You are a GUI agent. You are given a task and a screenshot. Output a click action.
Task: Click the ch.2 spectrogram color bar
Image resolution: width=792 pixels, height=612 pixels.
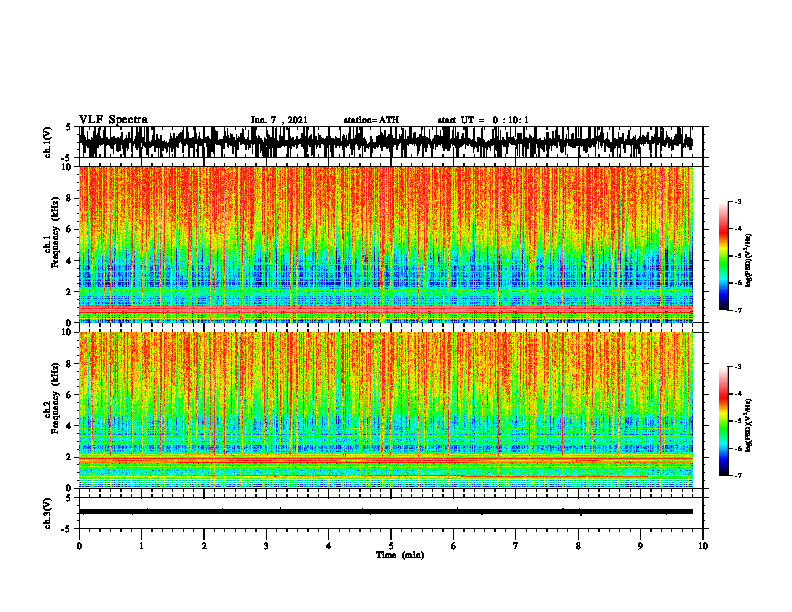[x=723, y=421]
